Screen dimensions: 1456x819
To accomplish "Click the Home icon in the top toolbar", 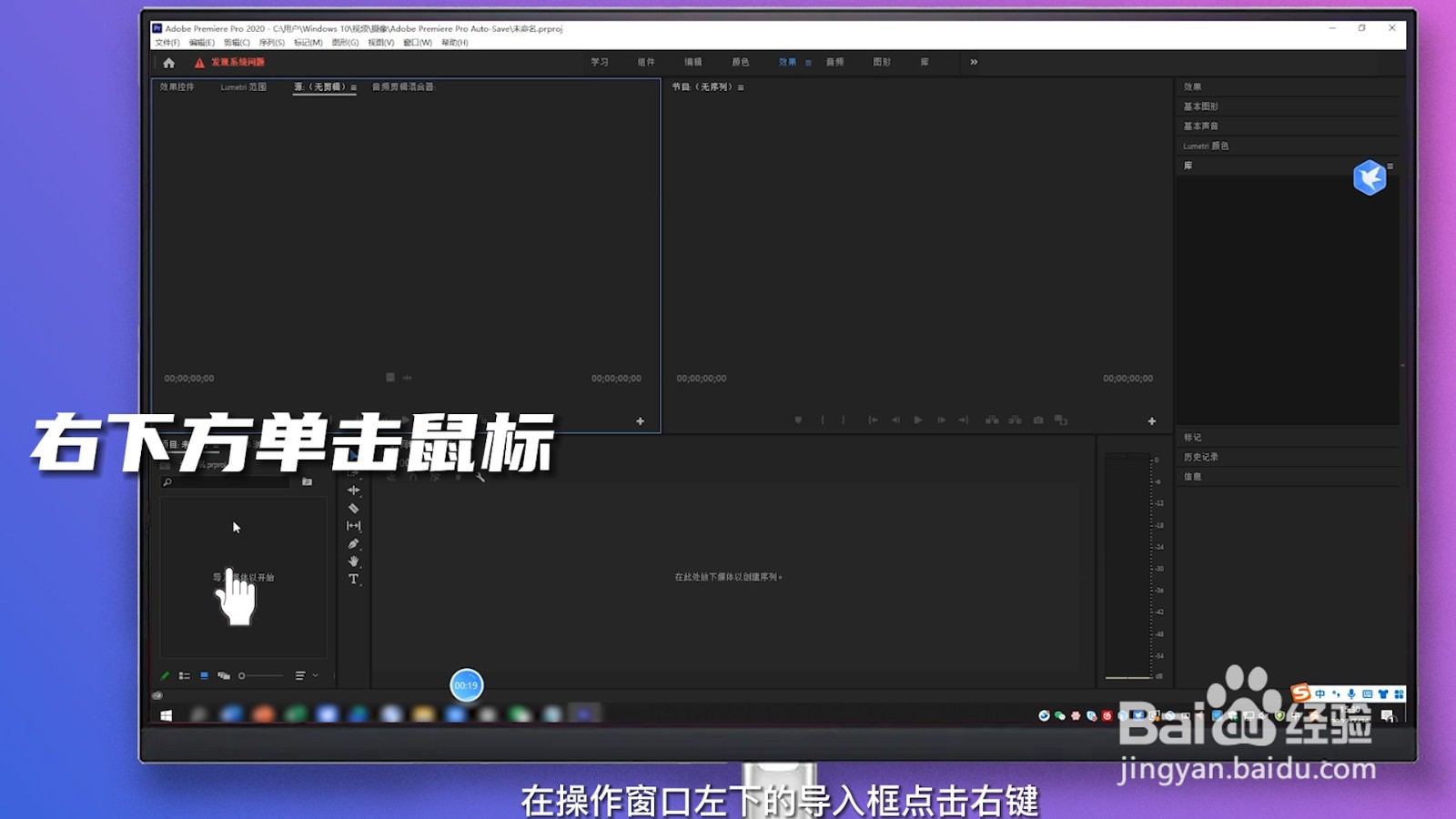I will click(167, 62).
